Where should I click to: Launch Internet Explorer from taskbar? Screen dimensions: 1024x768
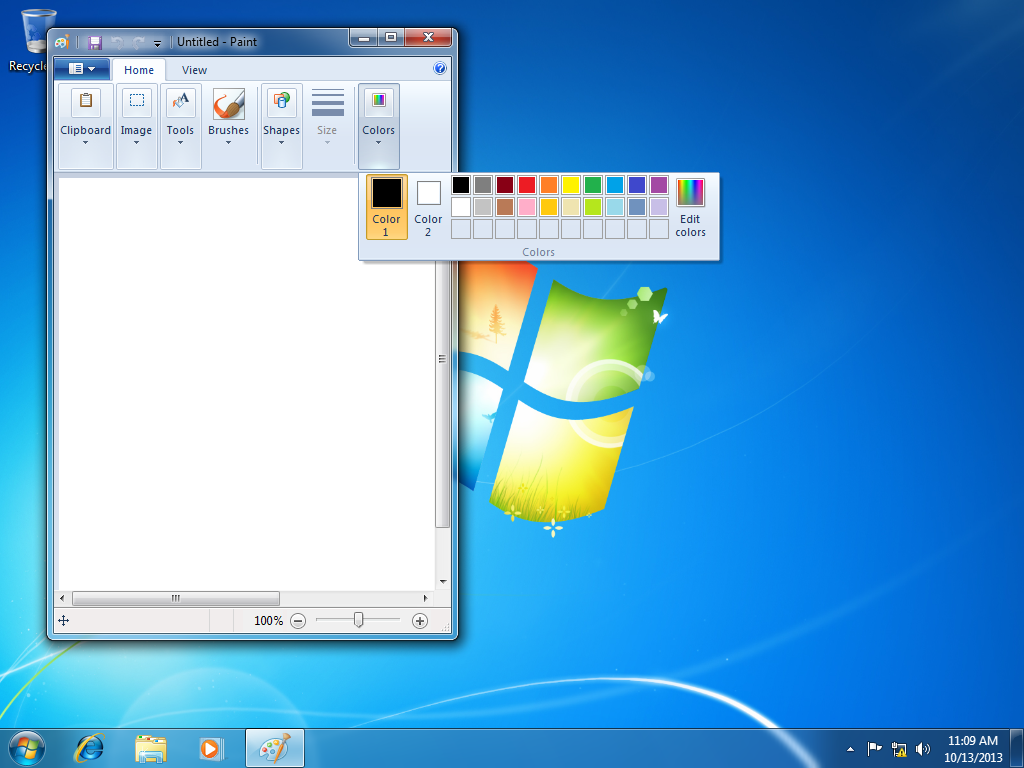(89, 748)
